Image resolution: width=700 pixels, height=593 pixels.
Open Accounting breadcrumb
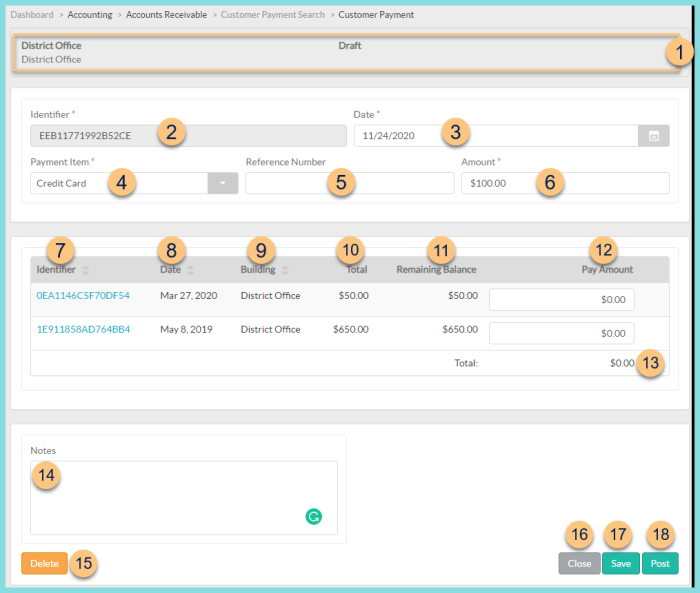[90, 15]
